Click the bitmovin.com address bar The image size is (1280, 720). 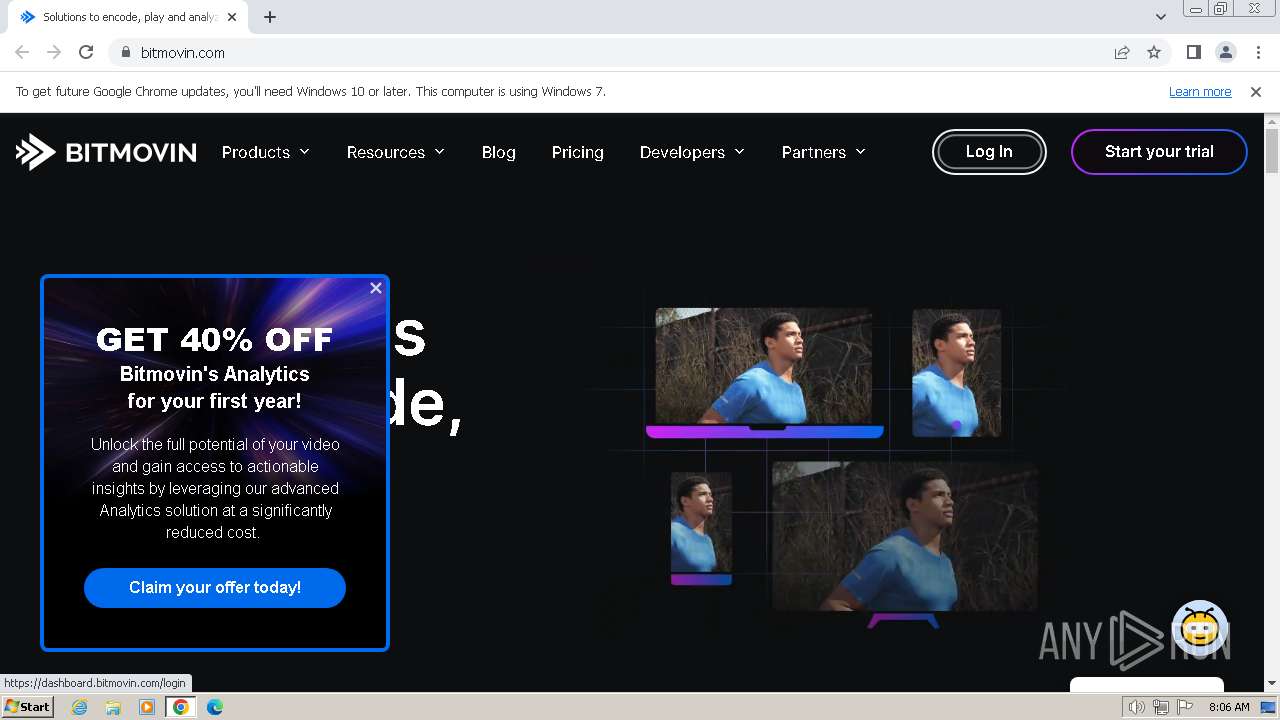(620, 52)
